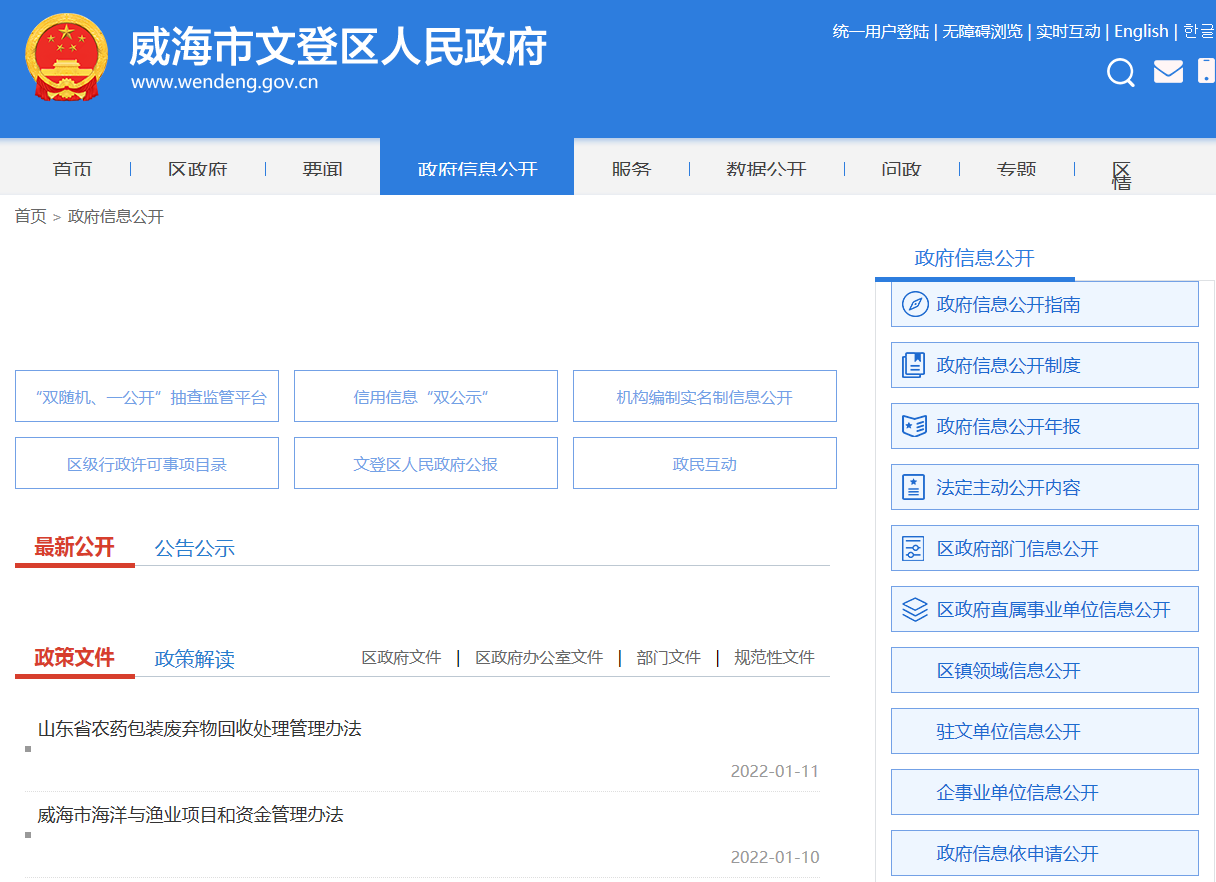
Task: Switch to the 政策解读 tab
Action: 194,659
